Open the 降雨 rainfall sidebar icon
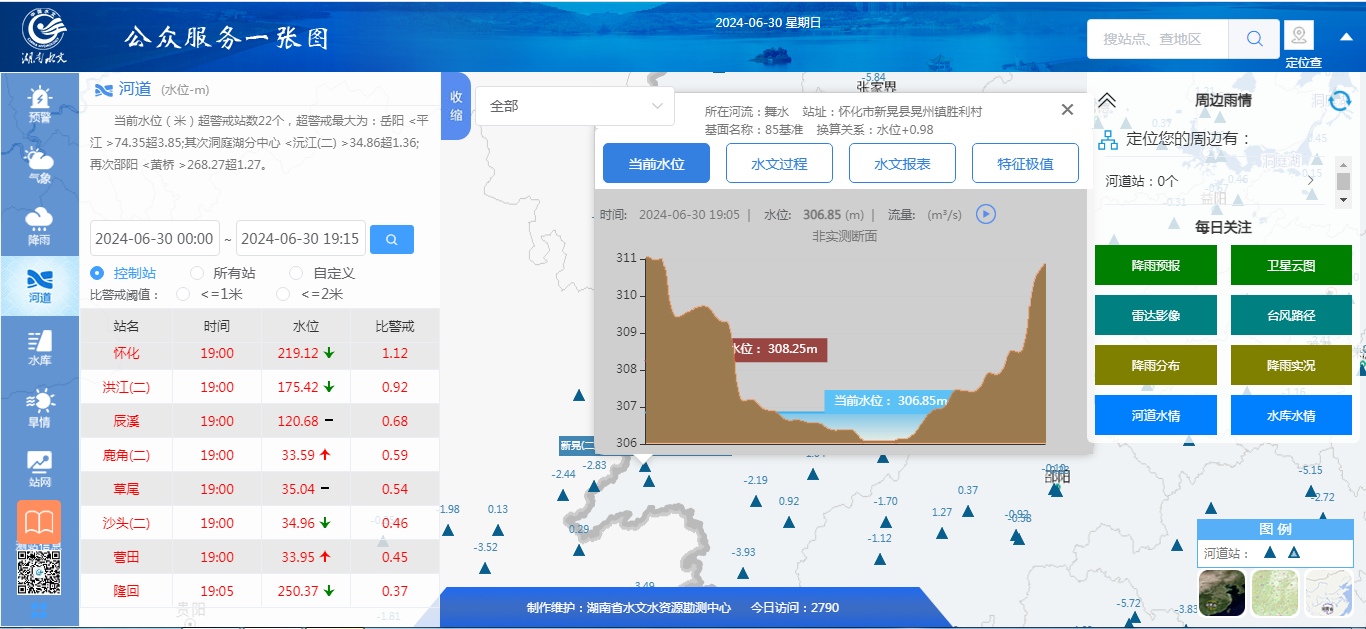Screen dimensions: 1366x629 pyautogui.click(x=40, y=226)
